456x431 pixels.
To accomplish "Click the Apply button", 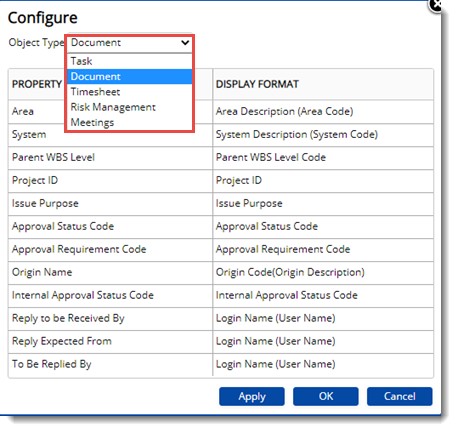I will (252, 396).
